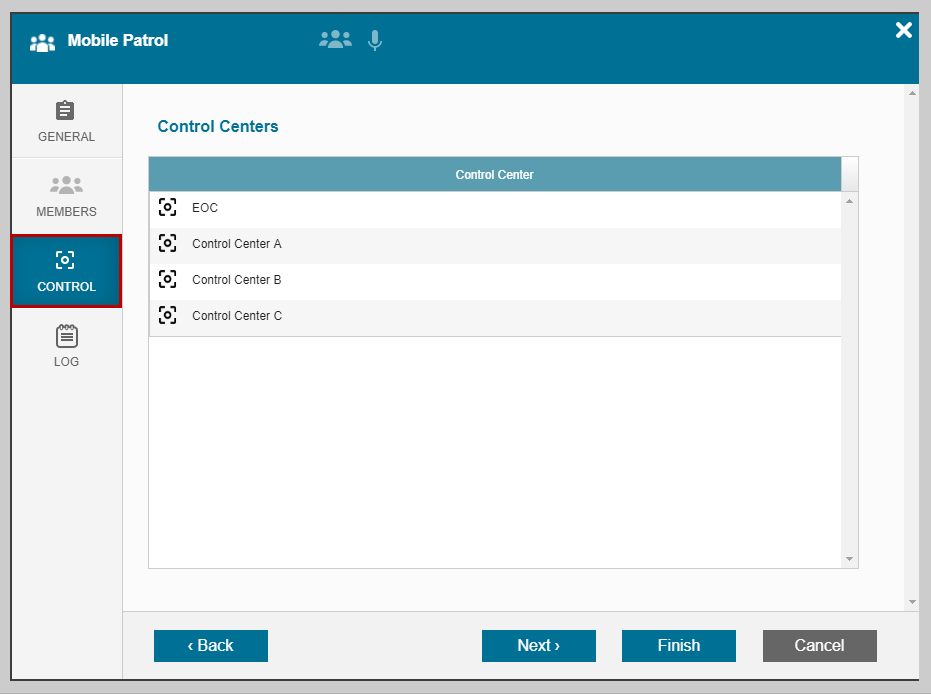Click the Control Center C row icon
This screenshot has width=931, height=694.
point(167,315)
